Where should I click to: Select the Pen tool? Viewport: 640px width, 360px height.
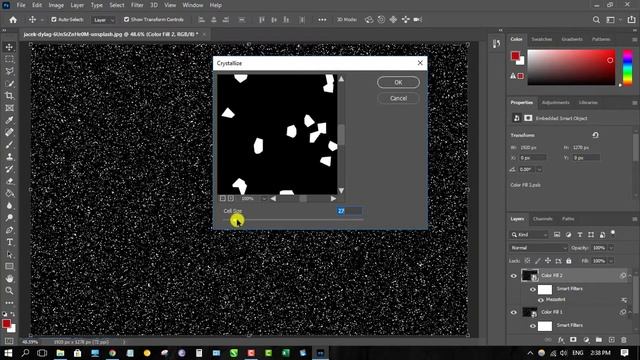click(9, 230)
